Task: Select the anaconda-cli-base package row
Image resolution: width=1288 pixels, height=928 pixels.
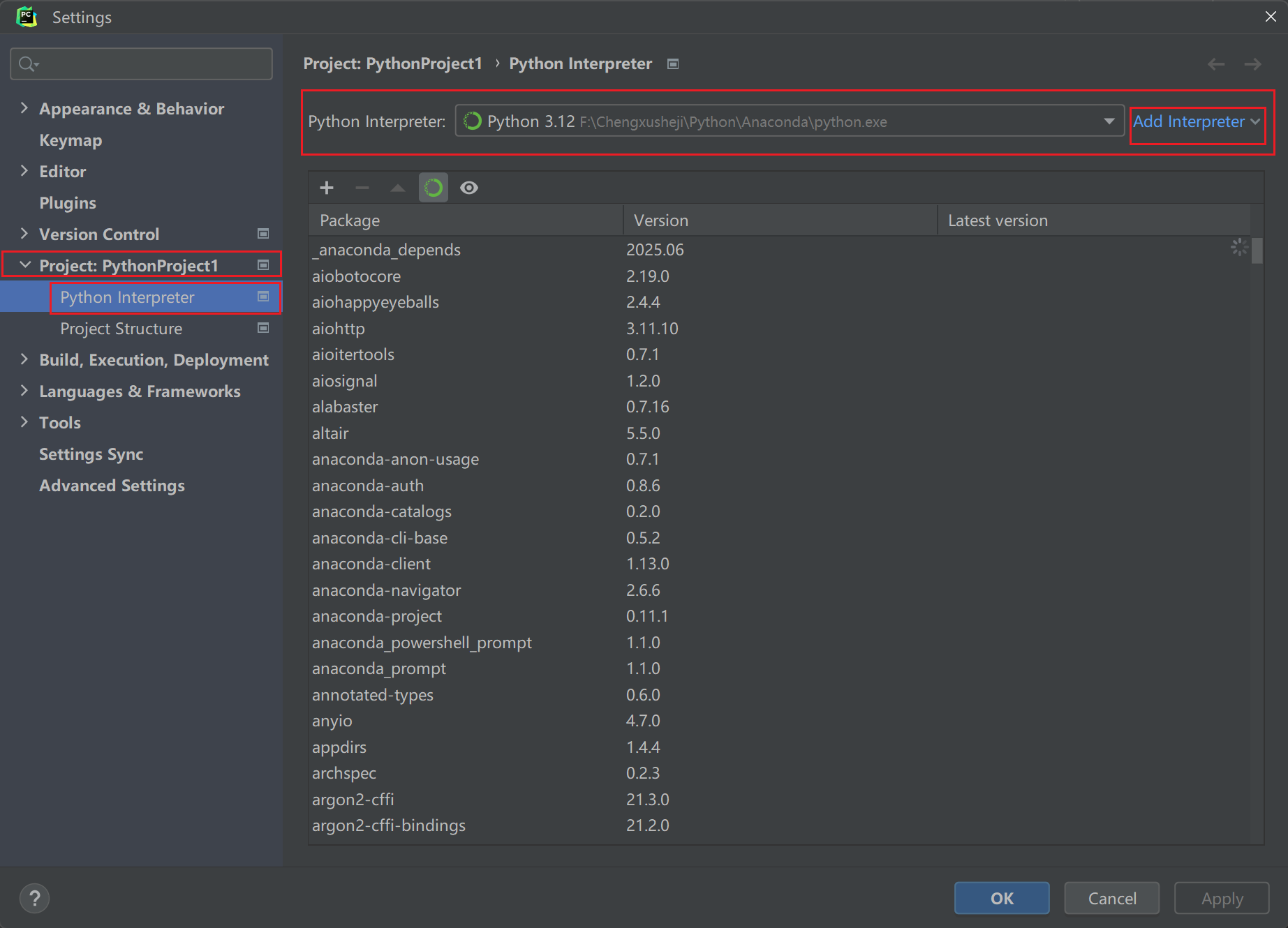Action: click(780, 538)
